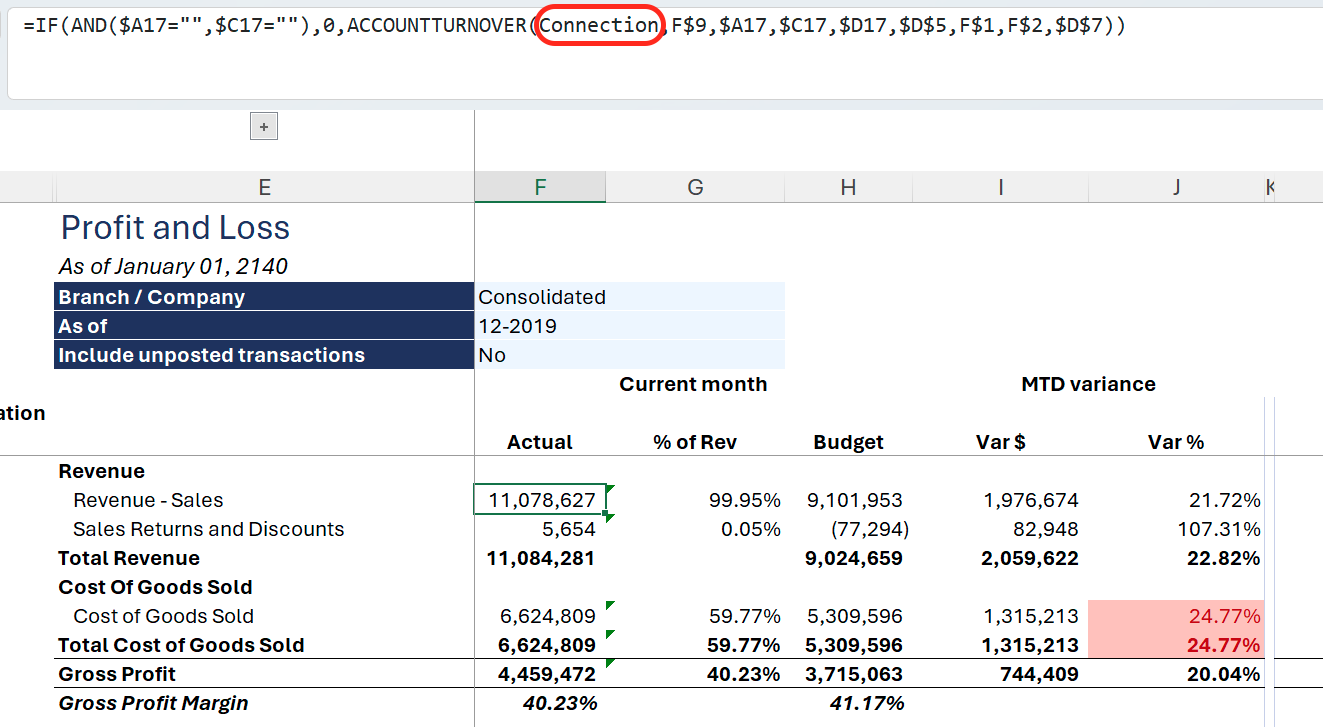Select column E header
Image resolution: width=1323 pixels, height=727 pixels.
click(264, 187)
